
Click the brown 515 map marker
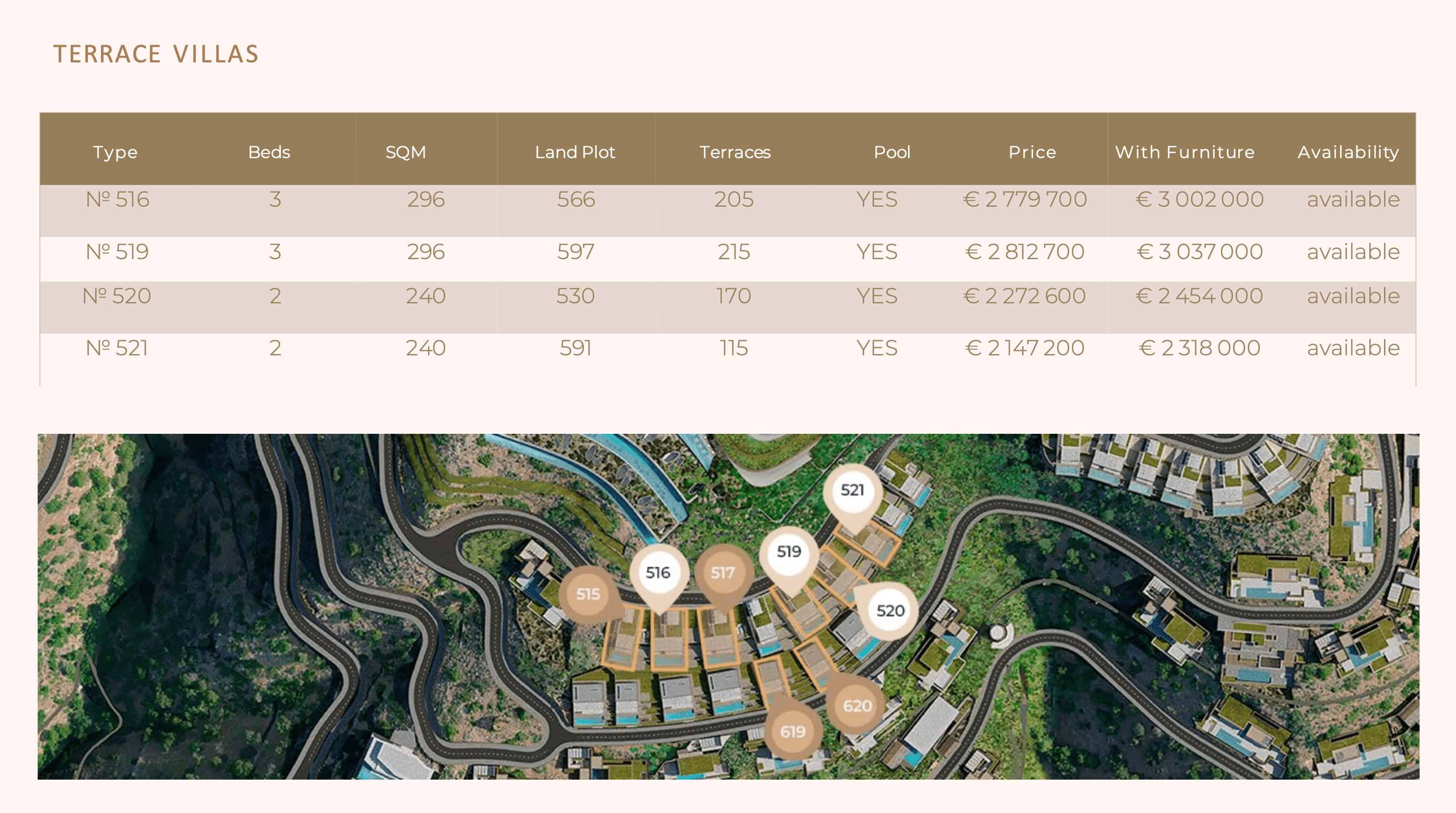[x=588, y=594]
